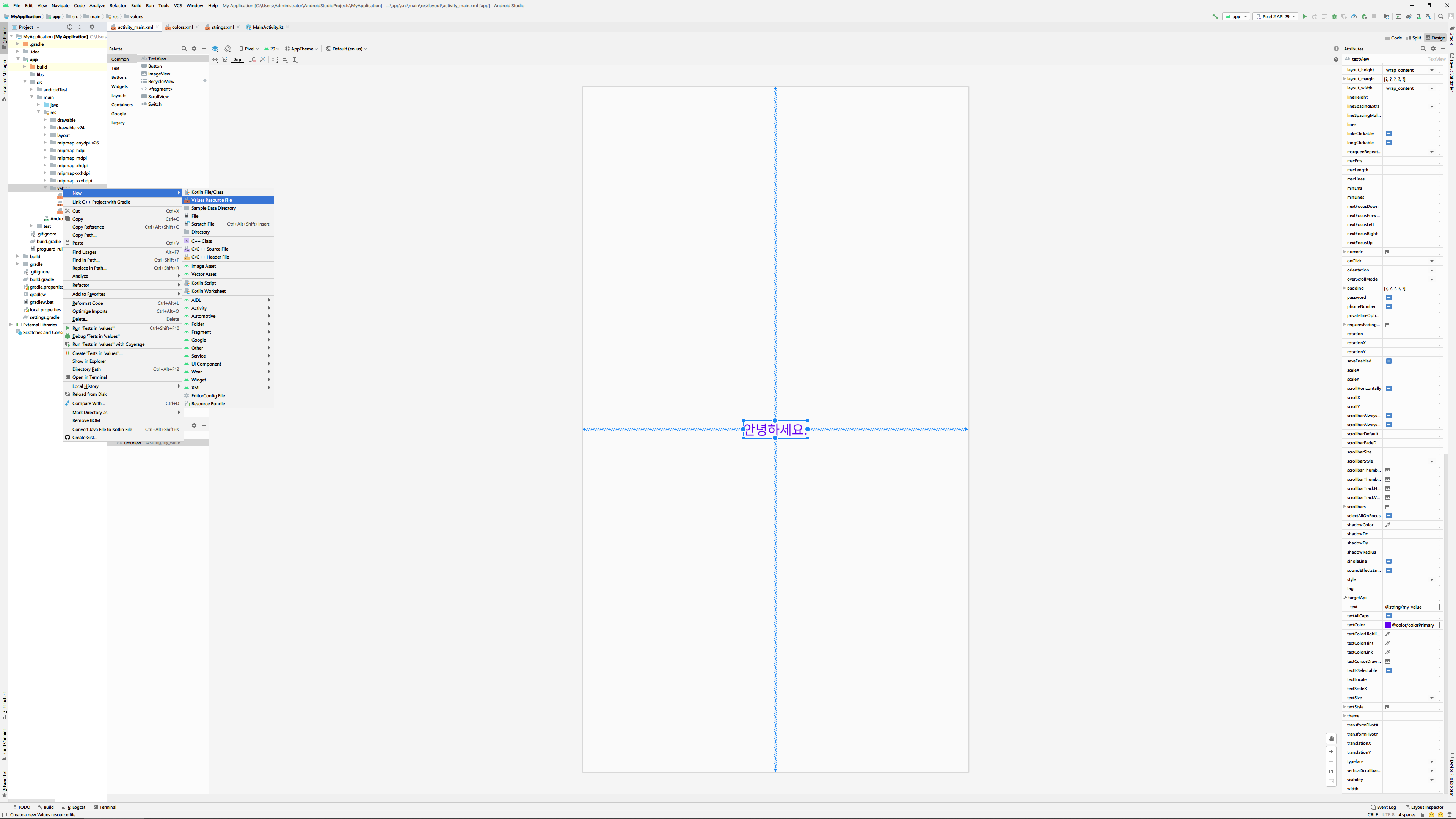Click the orientation rotate icon in design toolbar
Image resolution: width=1456 pixels, height=819 pixels.
[x=227, y=49]
